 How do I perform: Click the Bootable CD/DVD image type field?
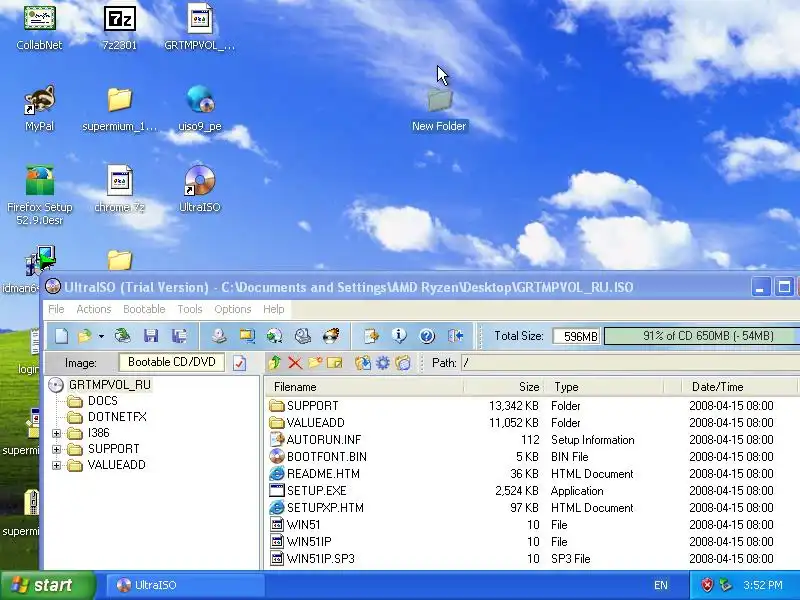click(171, 362)
